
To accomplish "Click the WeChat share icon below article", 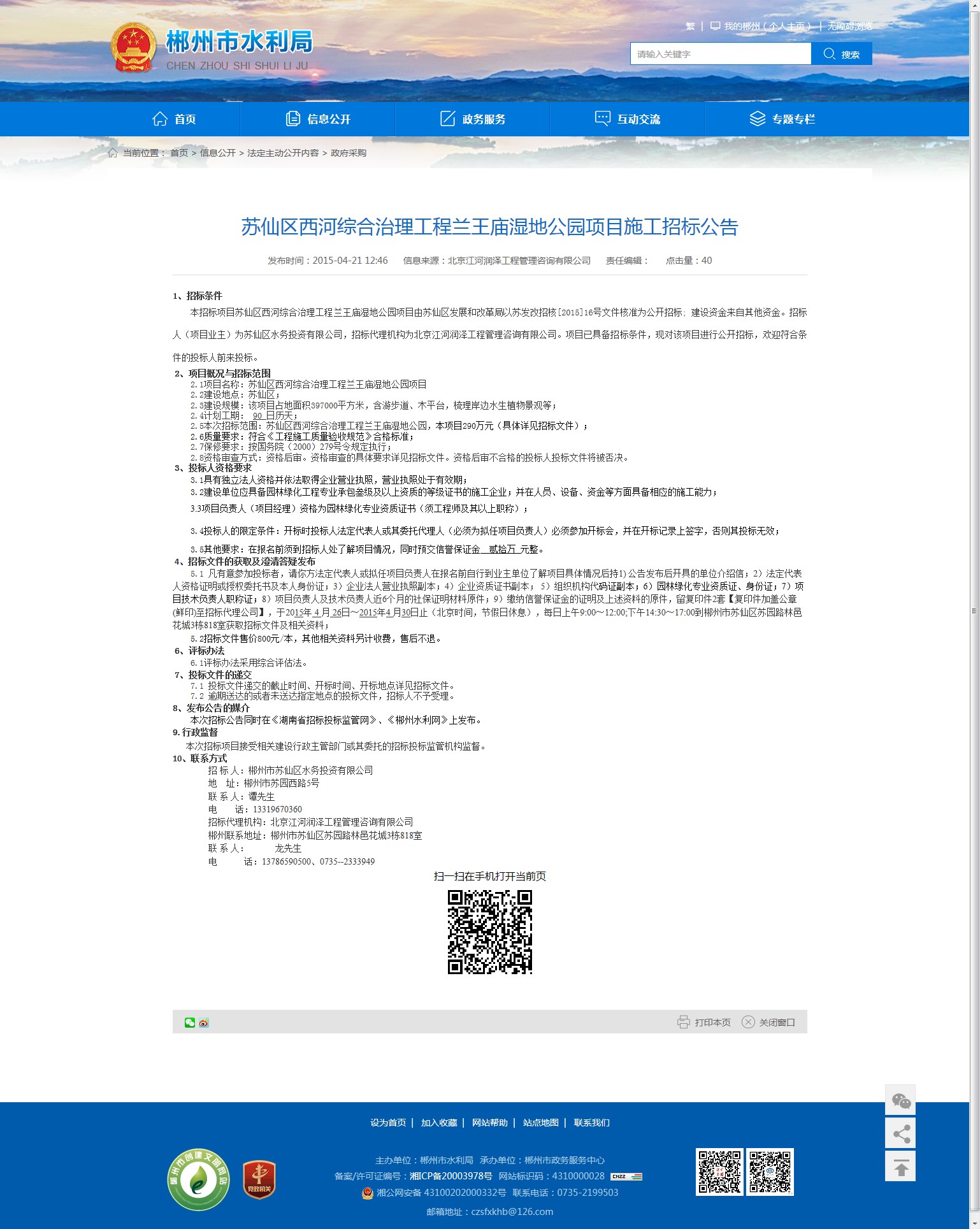I will click(x=189, y=1023).
